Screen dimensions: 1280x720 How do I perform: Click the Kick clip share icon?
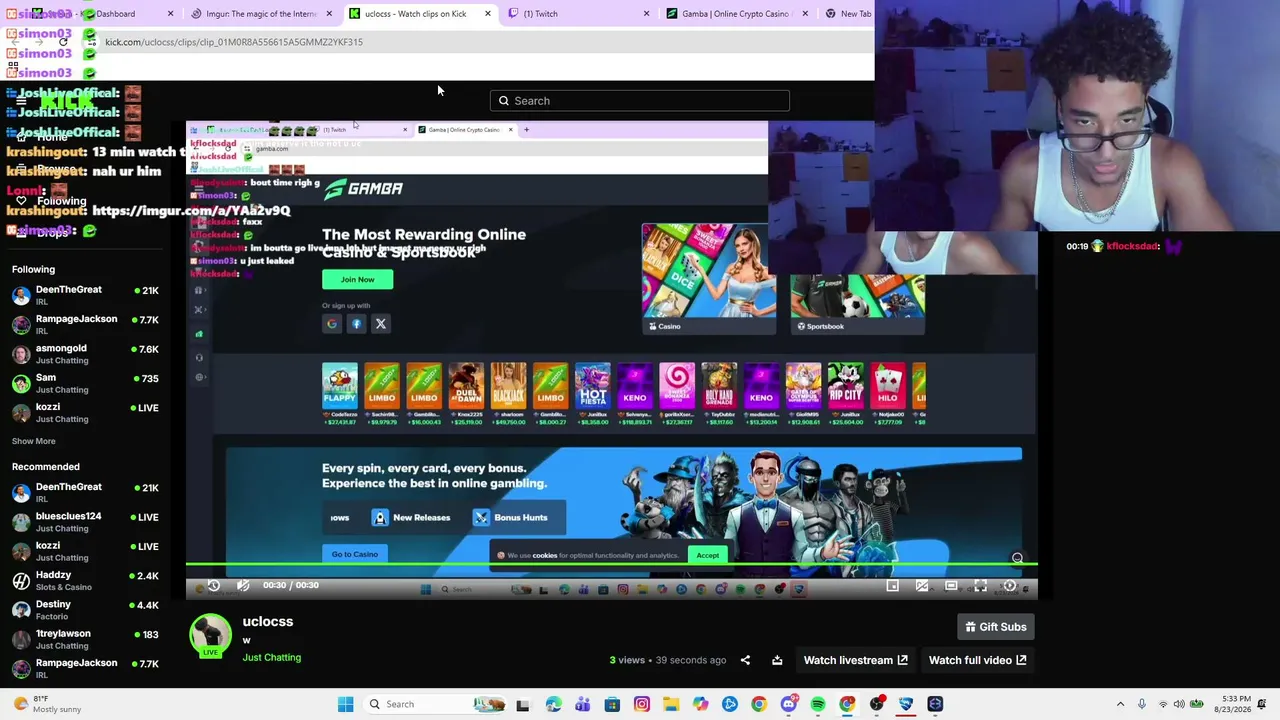click(x=745, y=660)
